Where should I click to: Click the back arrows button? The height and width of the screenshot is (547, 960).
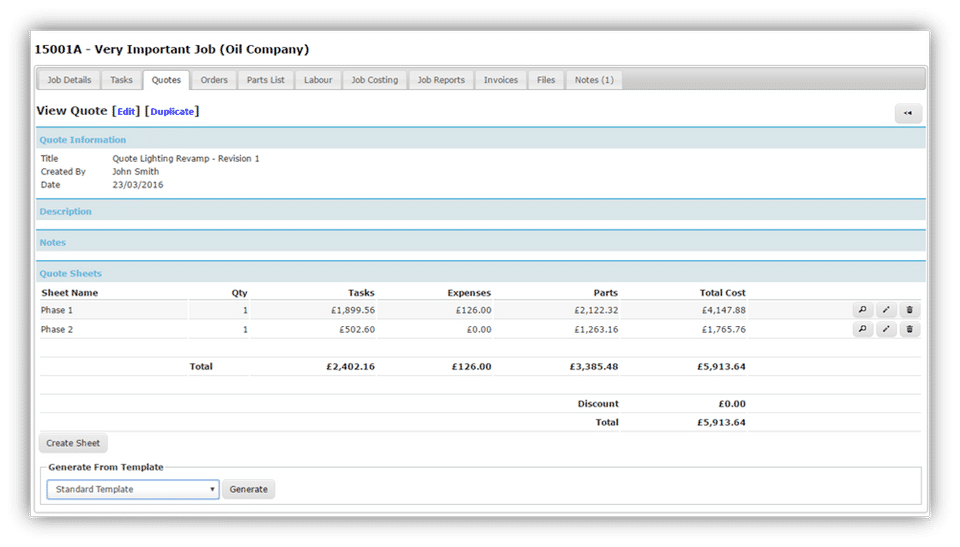[x=908, y=113]
